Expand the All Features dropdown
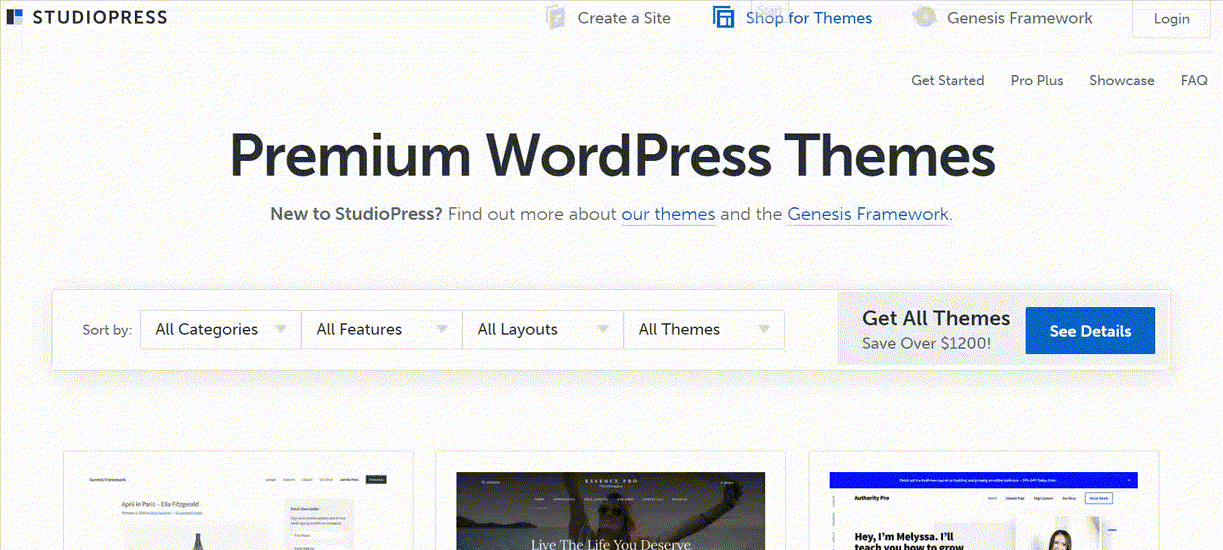 382,329
